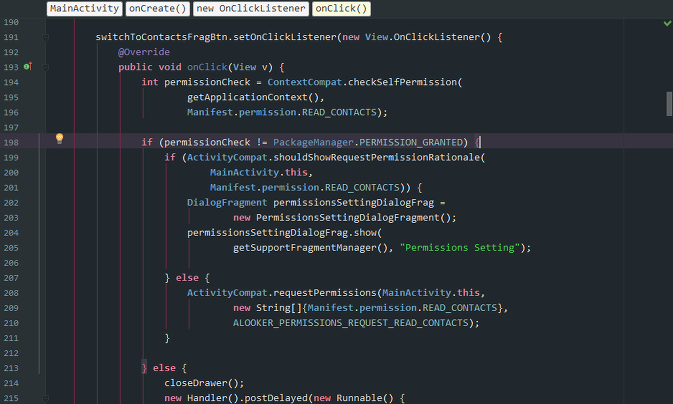Click the DialogFragment type on line 202
The height and width of the screenshot is (404, 673).
(227, 202)
